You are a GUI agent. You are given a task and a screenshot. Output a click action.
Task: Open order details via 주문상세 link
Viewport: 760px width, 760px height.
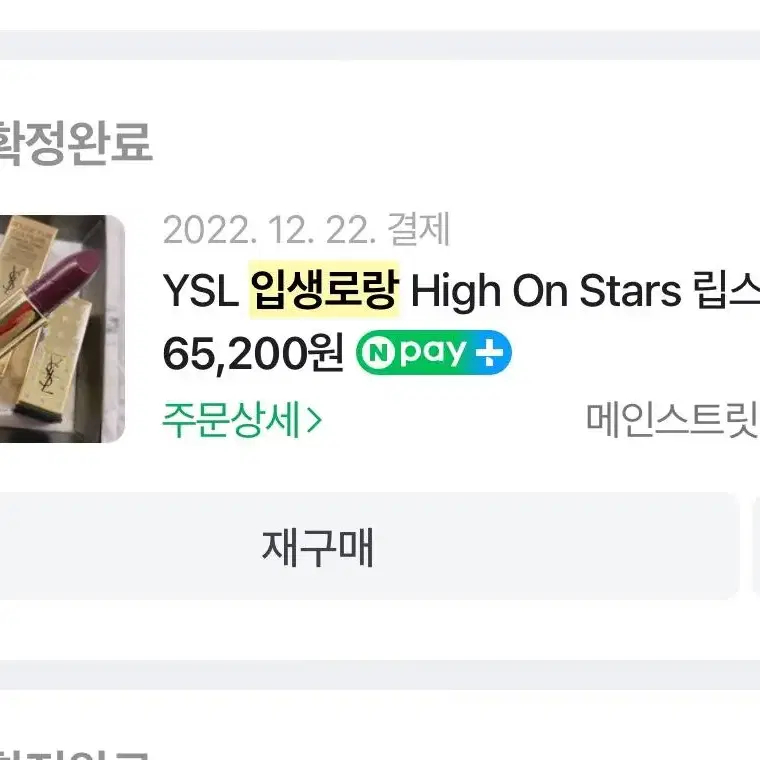241,420
